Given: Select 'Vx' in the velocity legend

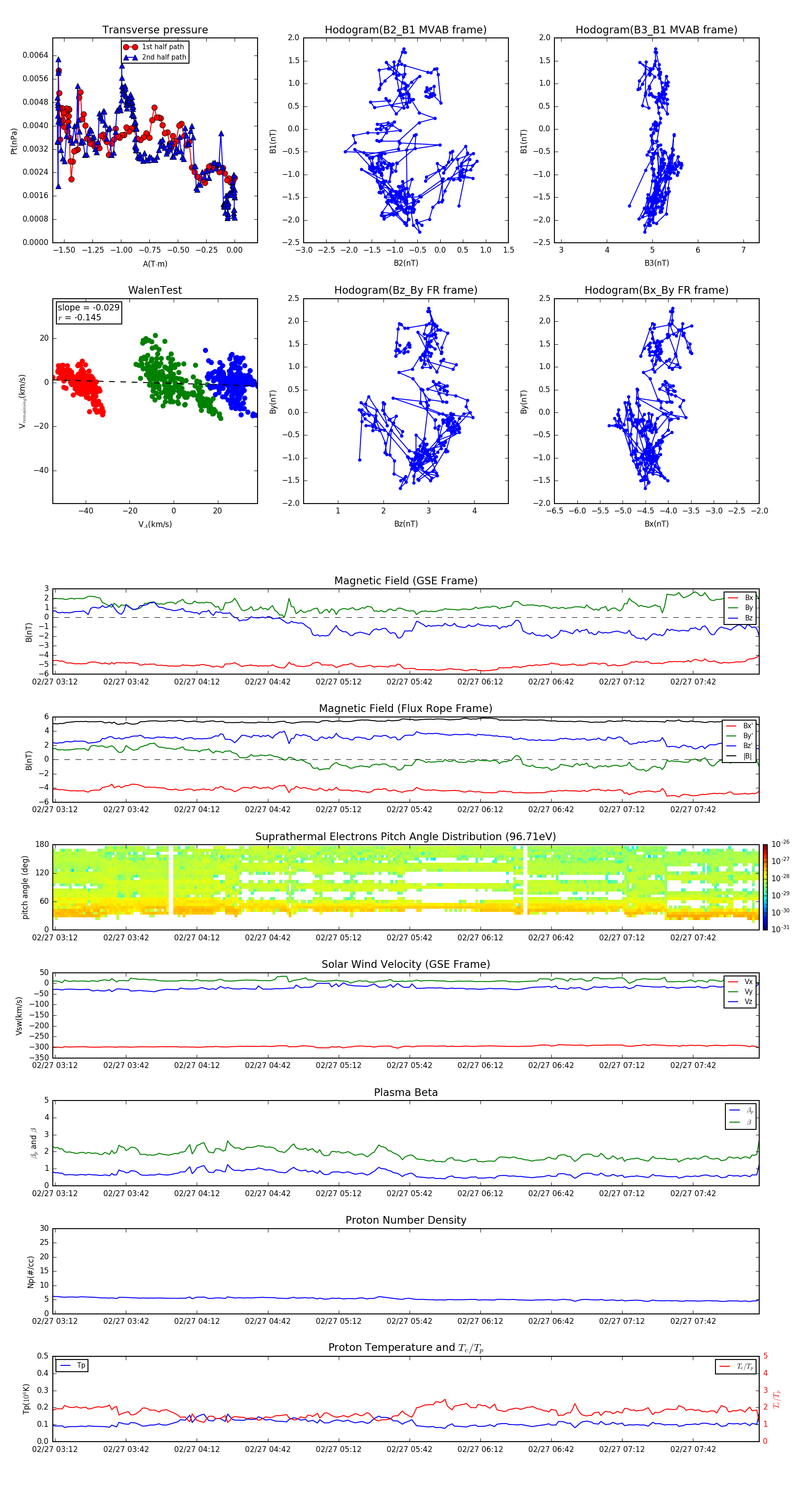Looking at the screenshot, I should pyautogui.click(x=740, y=981).
